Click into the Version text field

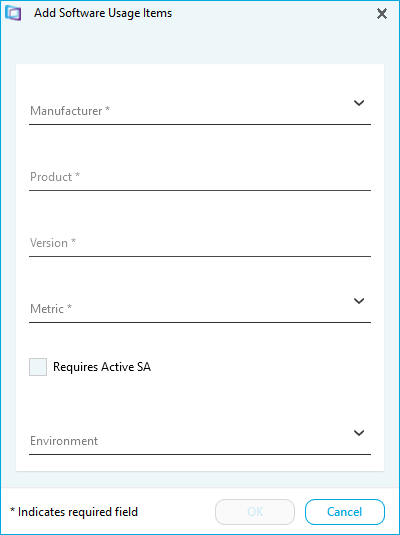pos(200,243)
